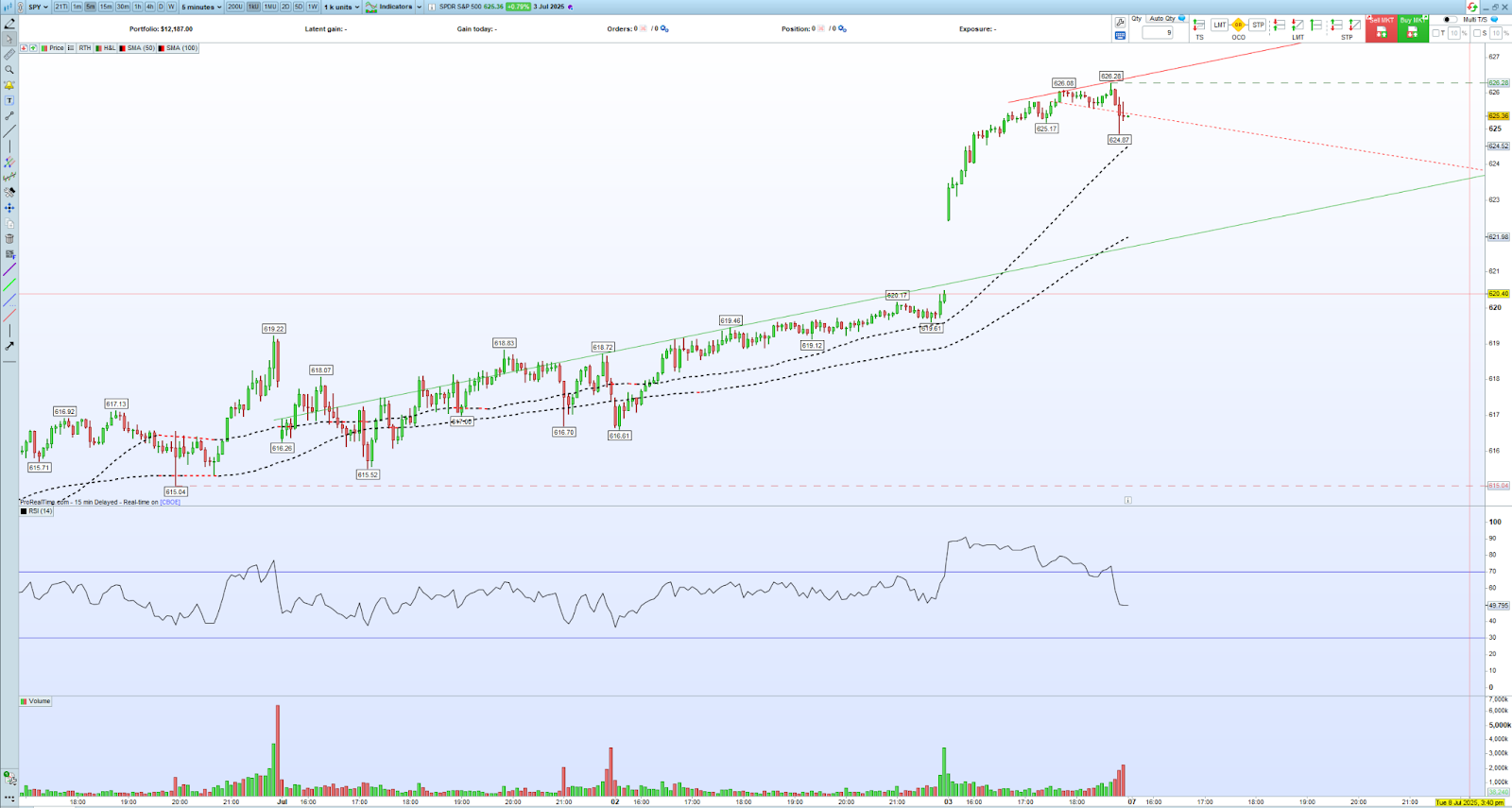Select the ruler measure tool
Viewport: 1512px width, 808px height.
click(x=9, y=55)
